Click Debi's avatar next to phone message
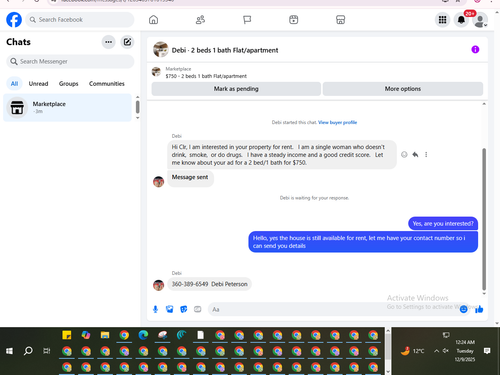The image size is (500, 375). pyautogui.click(x=158, y=285)
